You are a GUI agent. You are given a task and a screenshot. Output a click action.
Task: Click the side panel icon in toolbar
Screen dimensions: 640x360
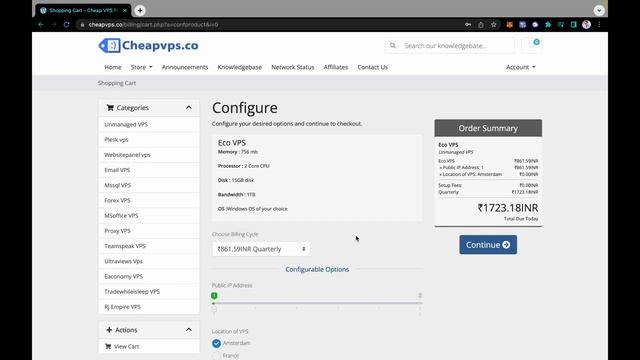click(x=573, y=24)
